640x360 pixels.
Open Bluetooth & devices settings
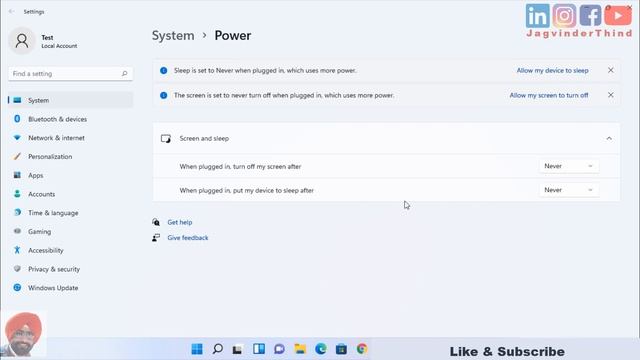(x=70, y=119)
